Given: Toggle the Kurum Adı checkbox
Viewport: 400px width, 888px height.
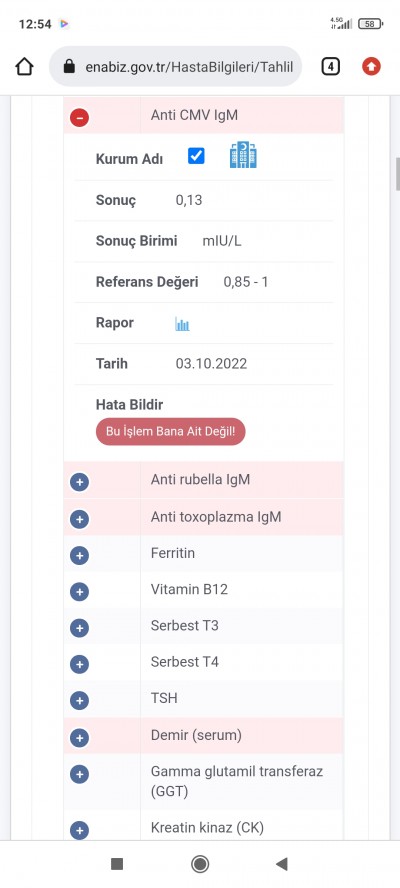Looking at the screenshot, I should pos(196,156).
